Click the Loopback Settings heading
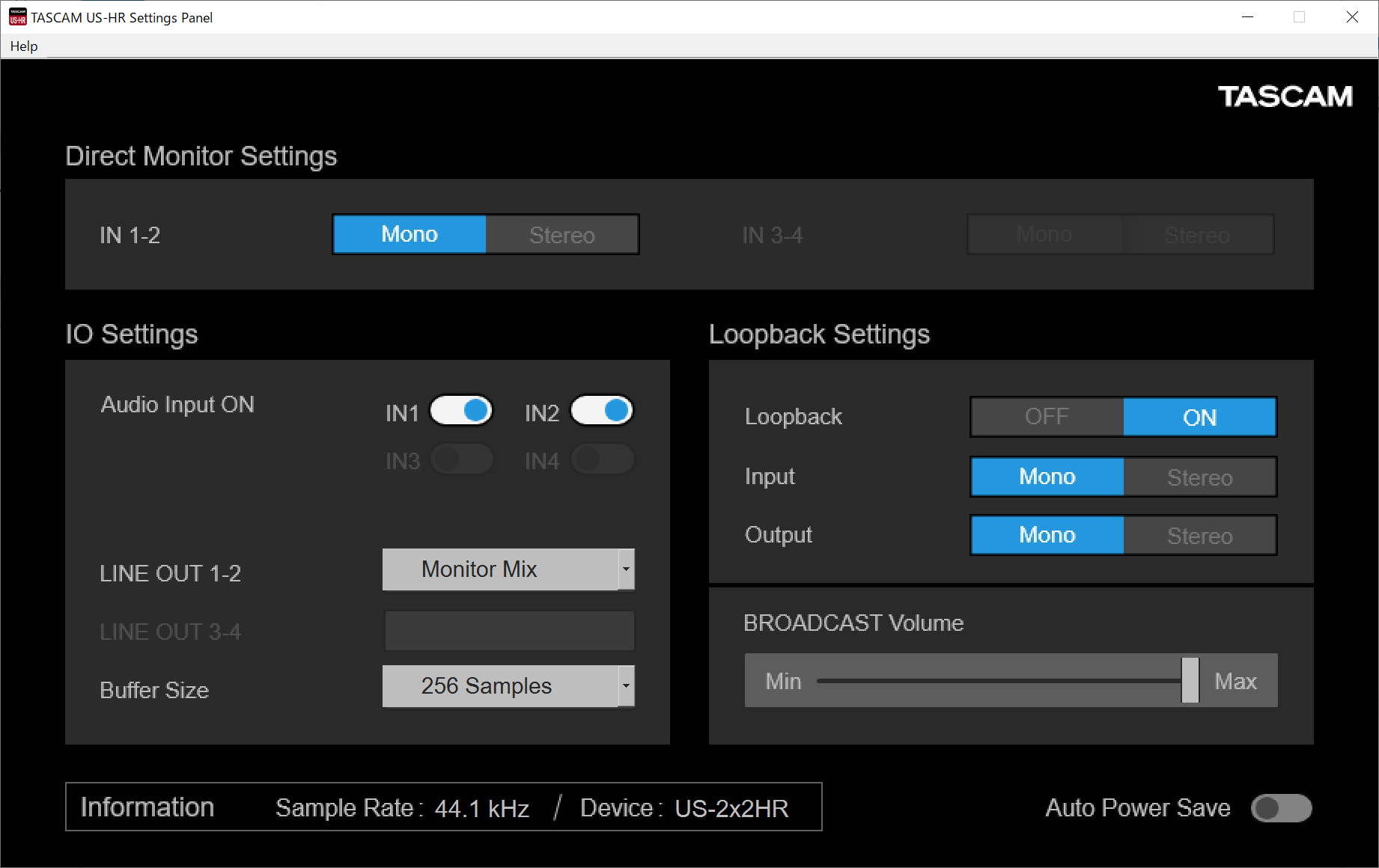This screenshot has width=1379, height=868. (x=819, y=334)
